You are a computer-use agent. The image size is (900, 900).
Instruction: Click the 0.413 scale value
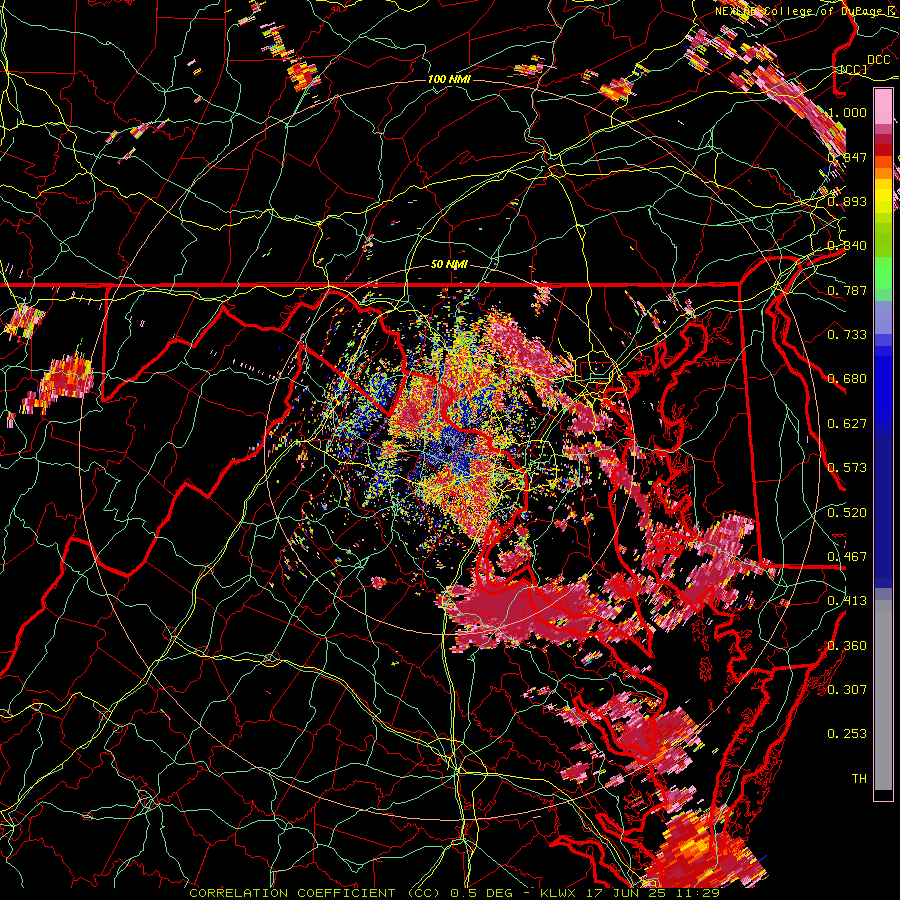click(847, 601)
